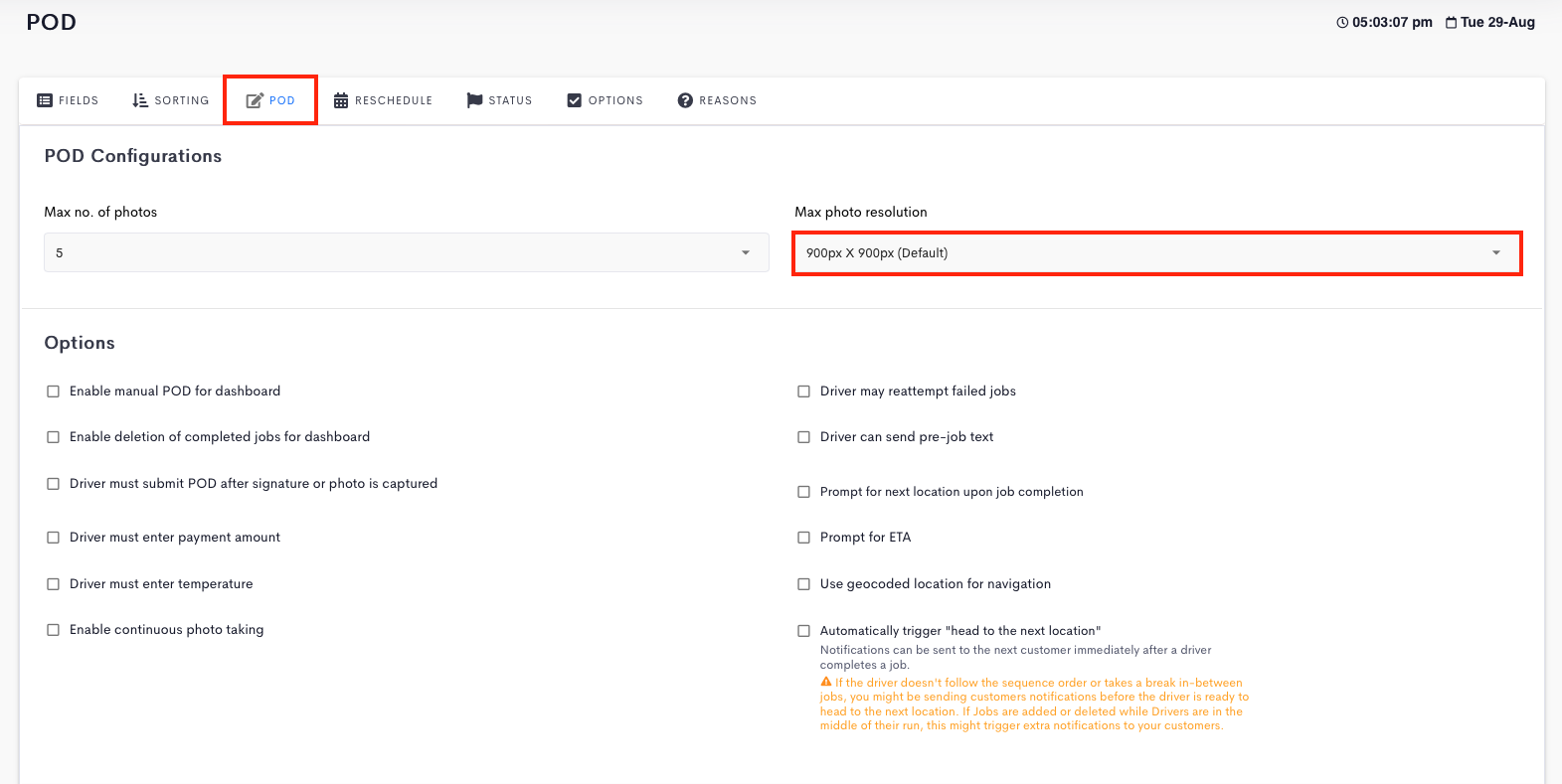Screen dimensions: 1562x784
Task: Tick Enable deletion of completed jobs checkbox
Action: (54, 437)
